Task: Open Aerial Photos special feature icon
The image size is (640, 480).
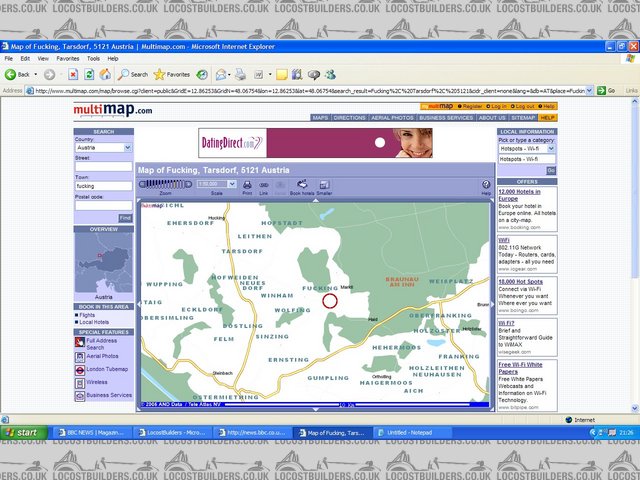Action: (x=80, y=356)
